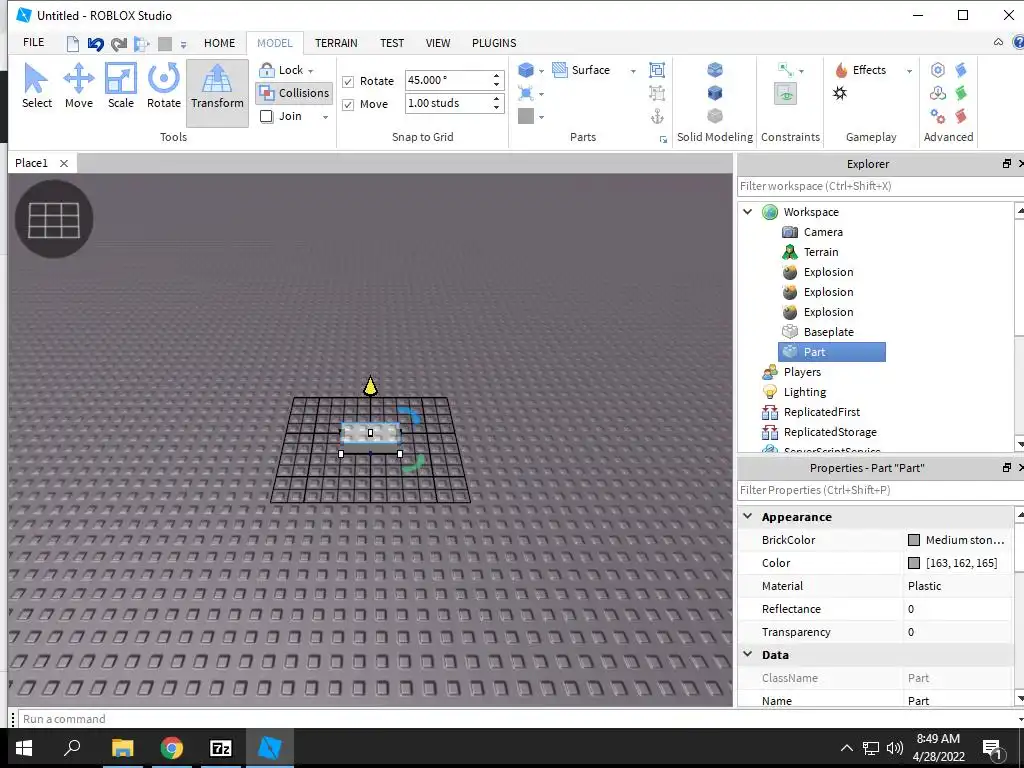Click the Spawn burst icon in Gameplay

click(840, 93)
